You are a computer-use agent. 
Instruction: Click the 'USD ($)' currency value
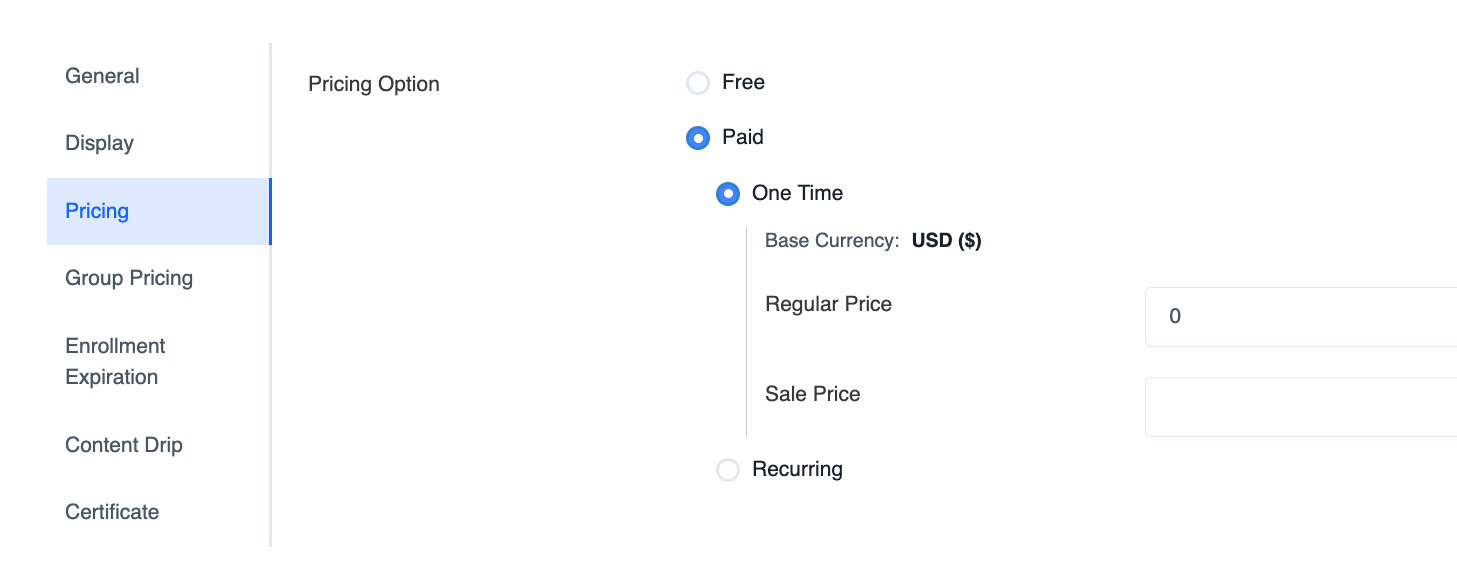pos(946,241)
